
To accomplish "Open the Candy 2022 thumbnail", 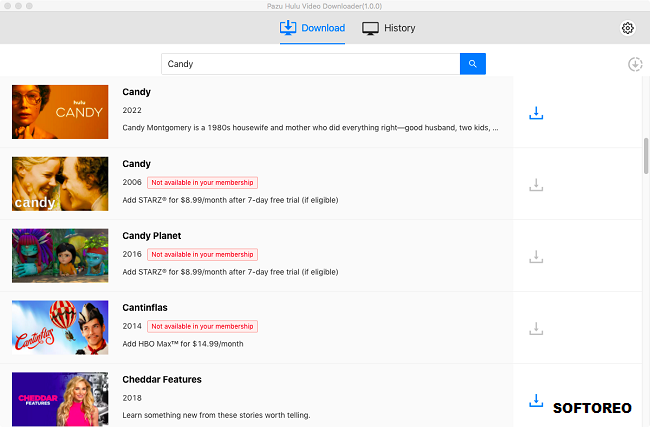I will [60, 112].
